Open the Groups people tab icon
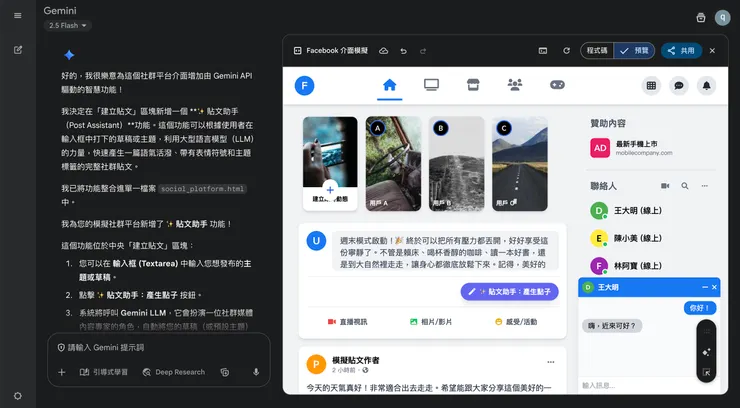The image size is (740, 408). point(514,85)
